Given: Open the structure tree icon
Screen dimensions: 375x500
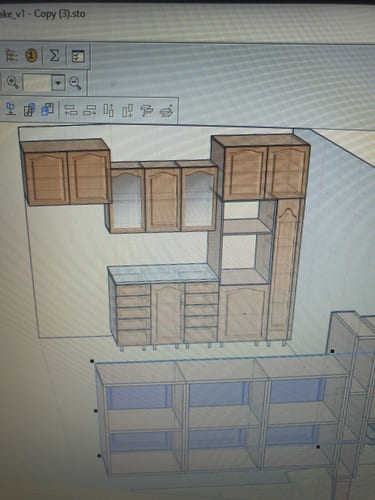Looking at the screenshot, I should point(12,55).
